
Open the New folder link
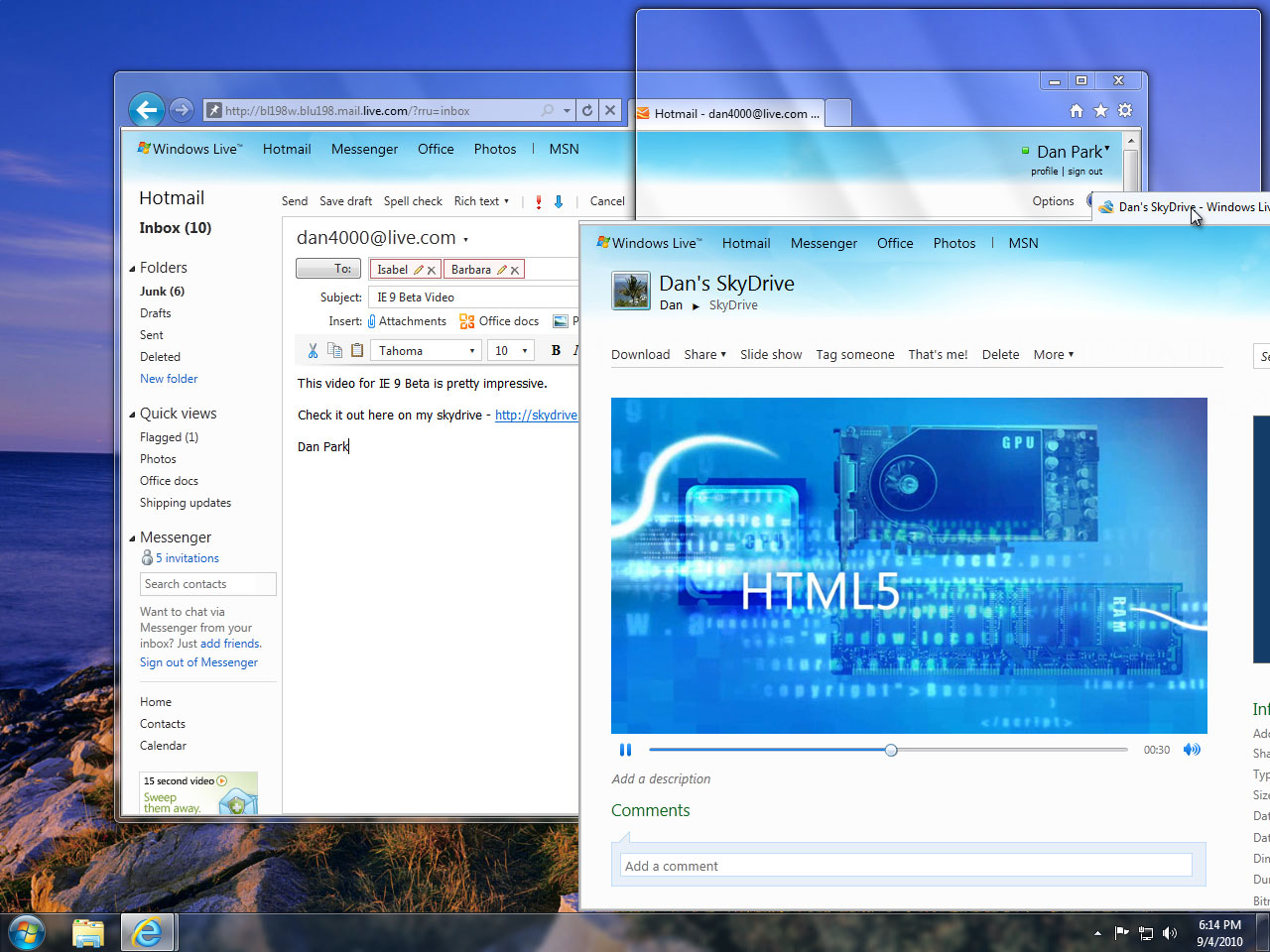[169, 379]
